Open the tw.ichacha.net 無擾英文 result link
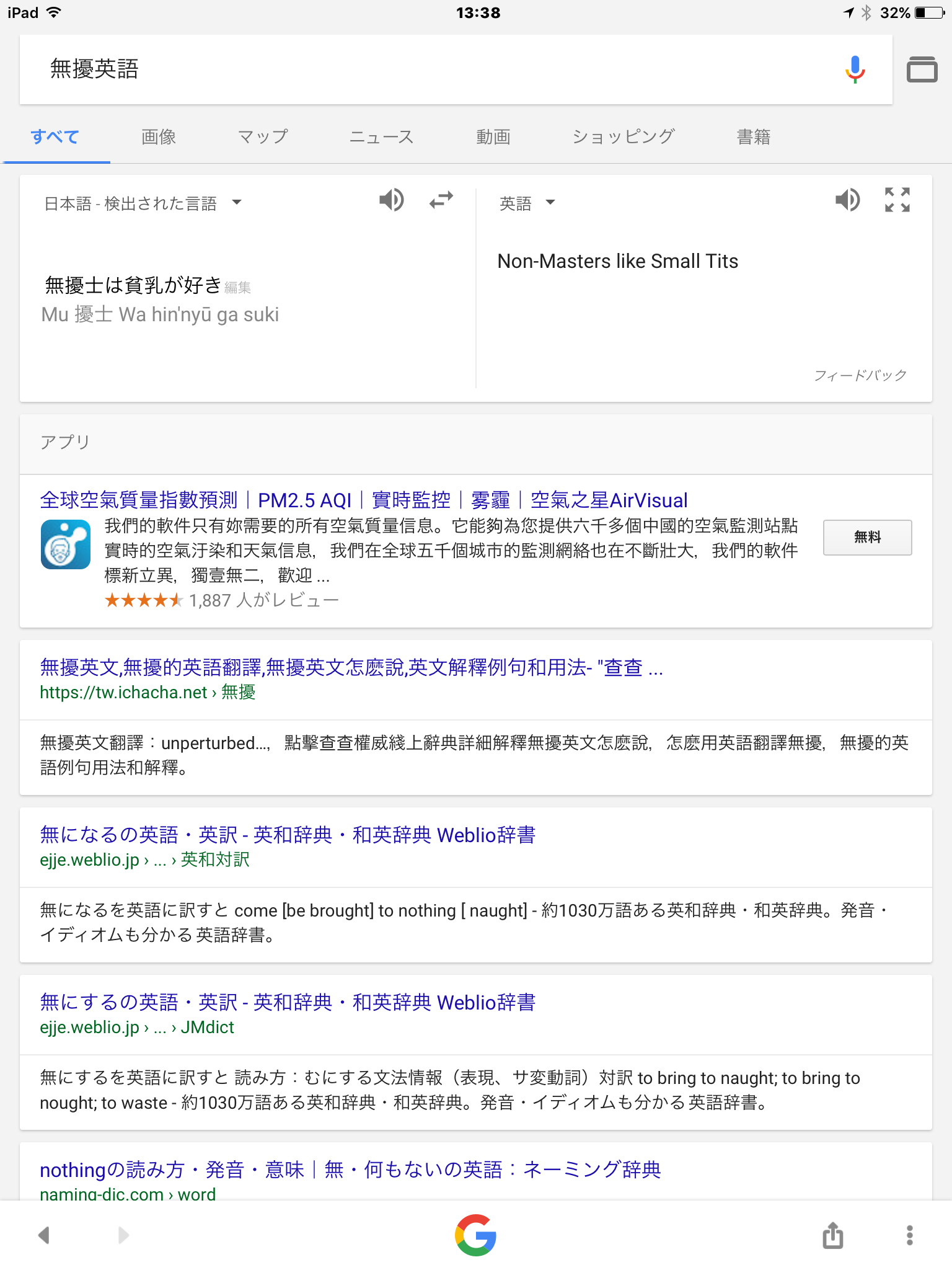Screen dimensions: 952x1270 point(351,668)
